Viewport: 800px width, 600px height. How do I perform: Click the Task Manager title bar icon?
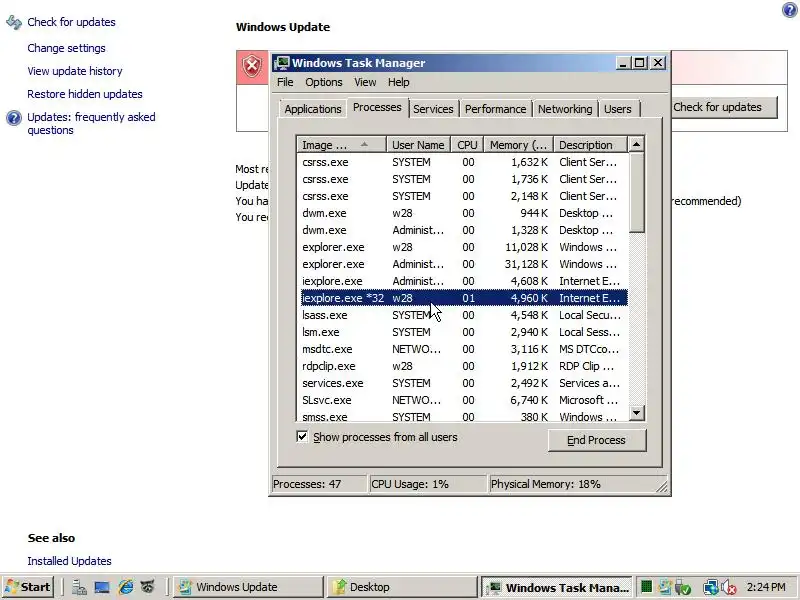[x=282, y=63]
